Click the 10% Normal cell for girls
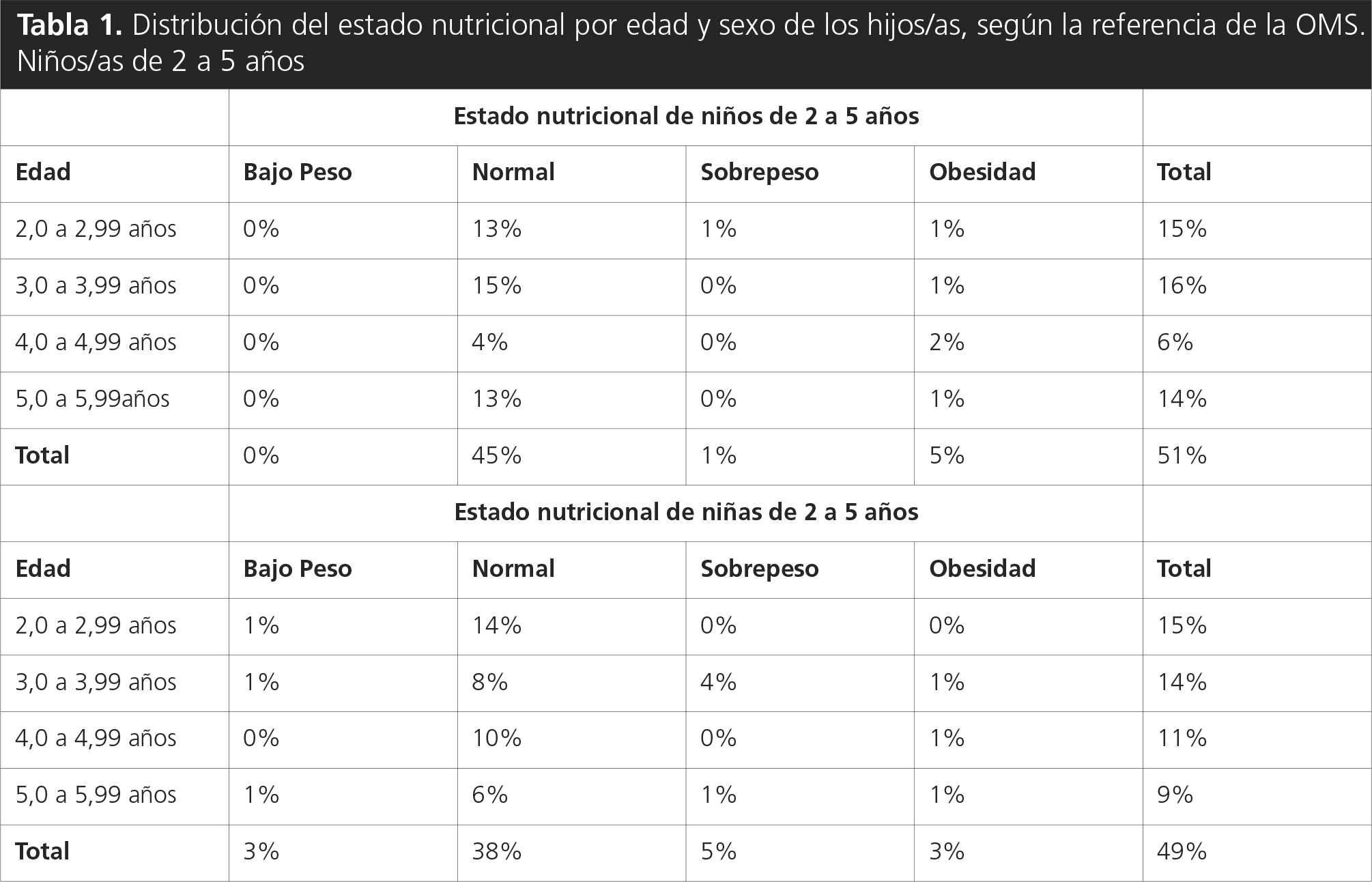The width and height of the screenshot is (1372, 882). coord(496,739)
